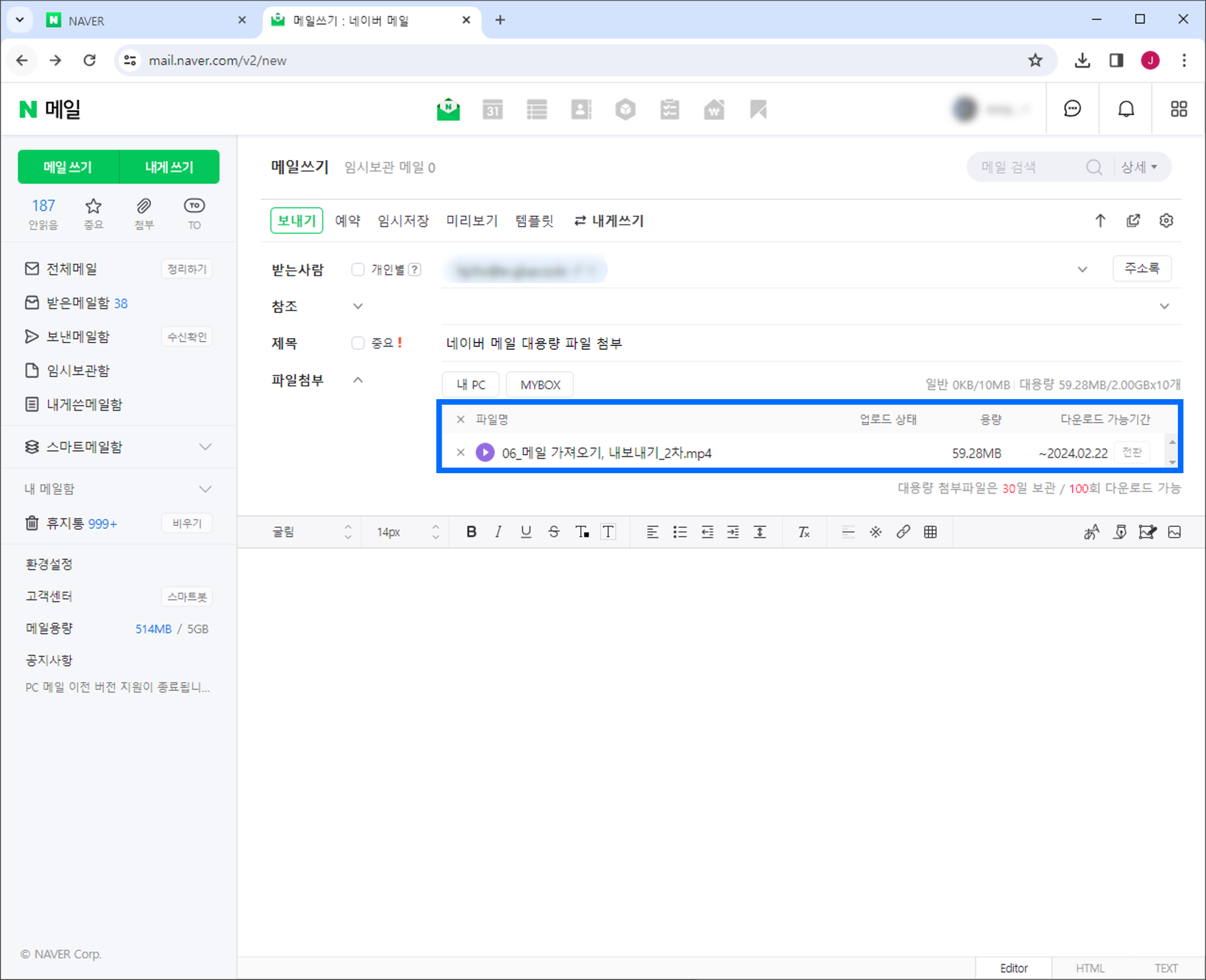1206x980 pixels.
Task: Attach a file from MYBOX
Action: click(x=540, y=385)
